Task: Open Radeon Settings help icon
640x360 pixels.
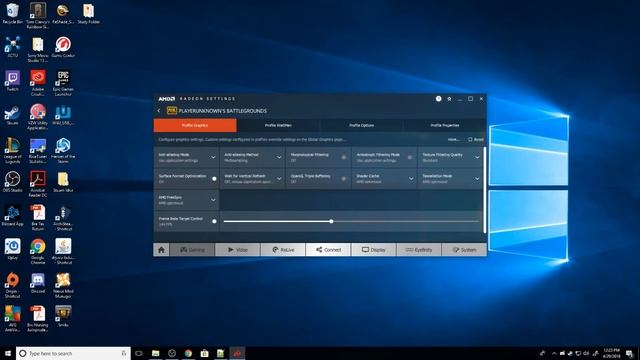Action: (x=438, y=99)
